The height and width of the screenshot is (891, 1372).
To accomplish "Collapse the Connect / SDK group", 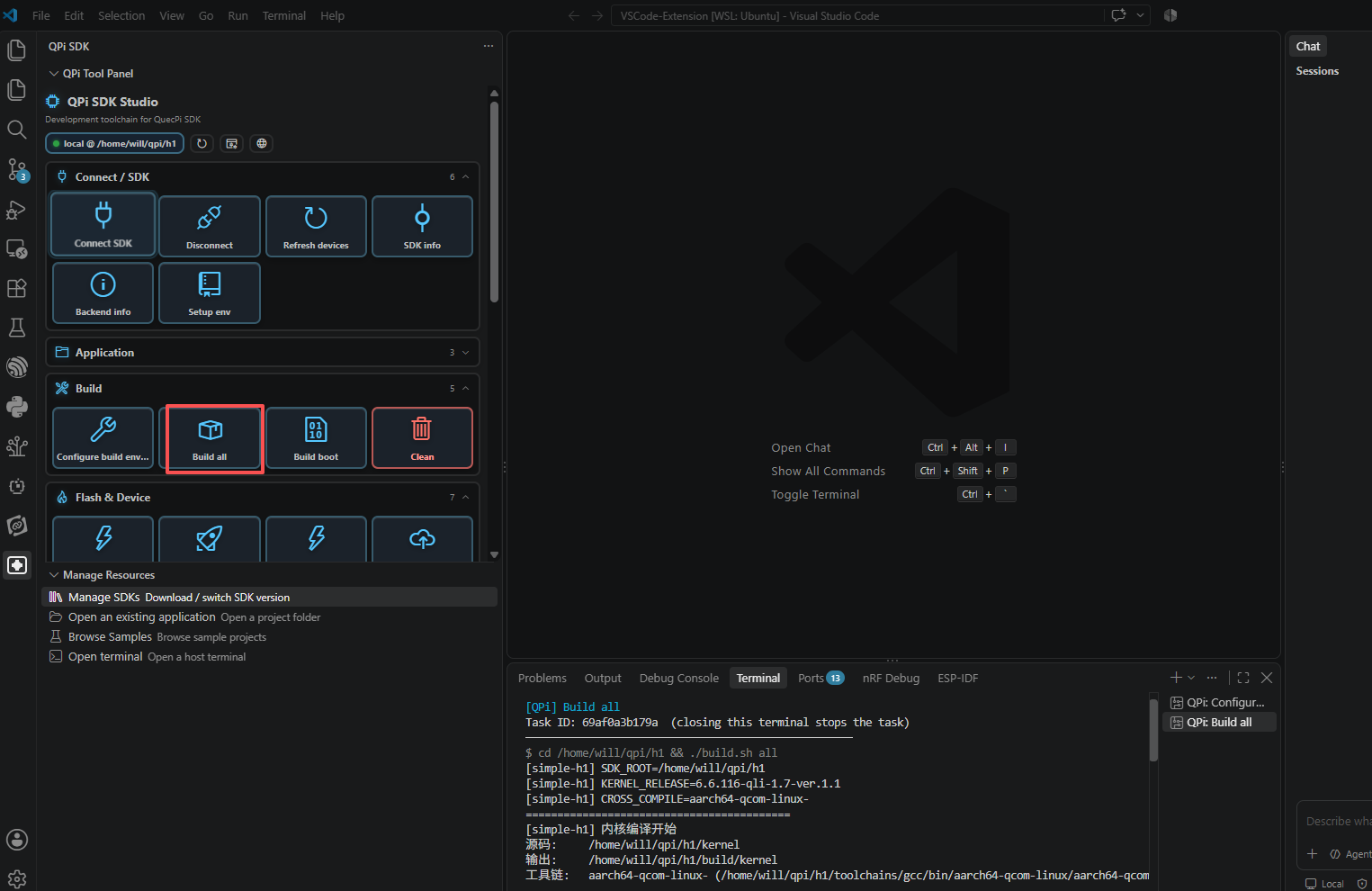I will coord(466,176).
